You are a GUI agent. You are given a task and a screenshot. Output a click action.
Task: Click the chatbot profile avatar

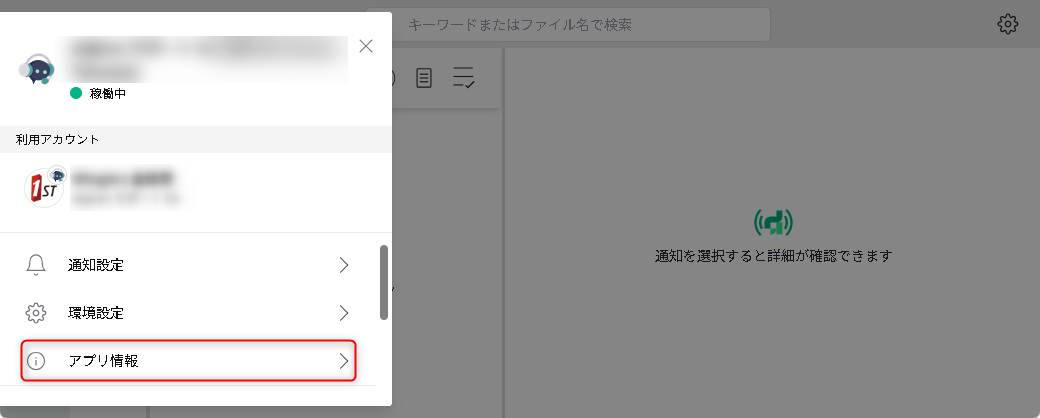(36, 68)
